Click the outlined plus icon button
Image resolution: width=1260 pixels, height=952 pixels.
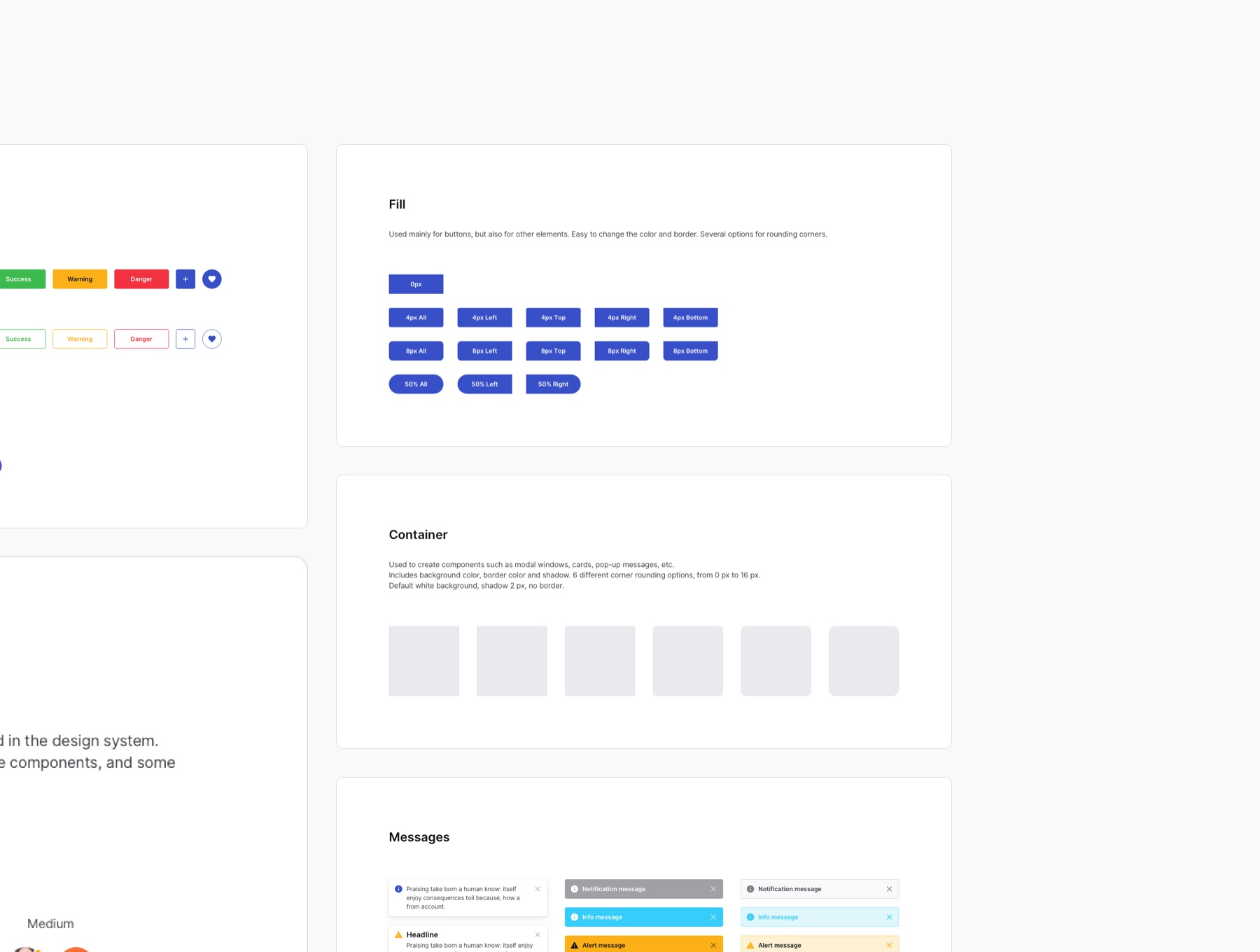[x=185, y=339]
